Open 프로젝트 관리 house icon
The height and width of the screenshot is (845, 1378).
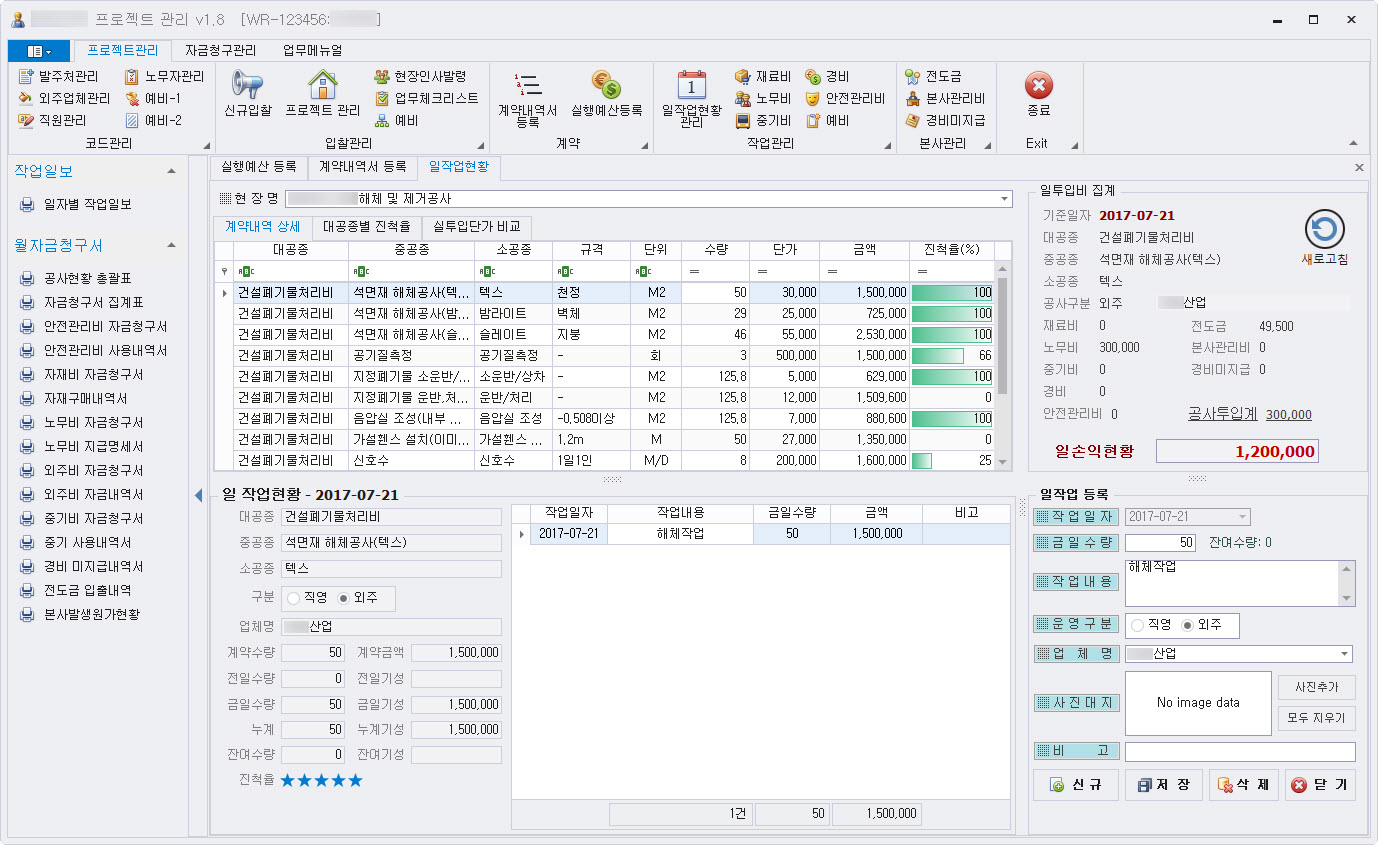(x=322, y=86)
